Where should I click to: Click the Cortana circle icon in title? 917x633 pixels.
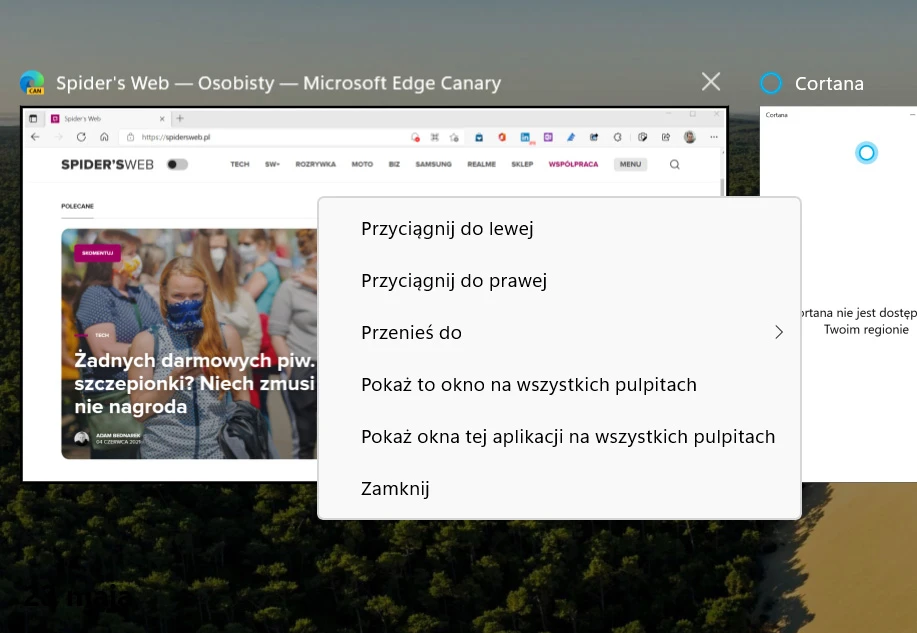[771, 83]
